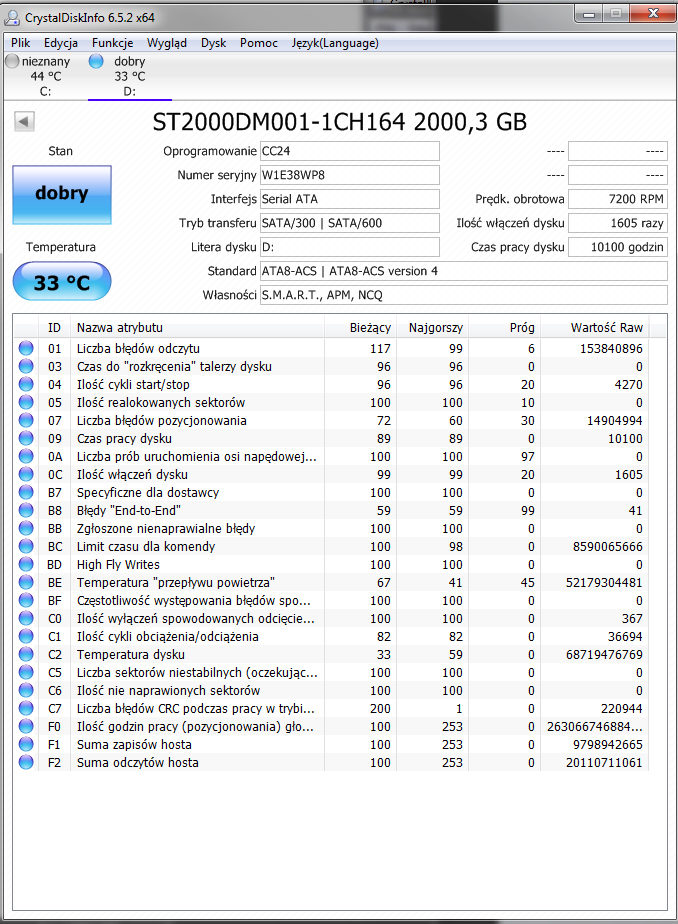This screenshot has height=924, width=678.
Task: Open the Edycja menu
Action: (61, 43)
